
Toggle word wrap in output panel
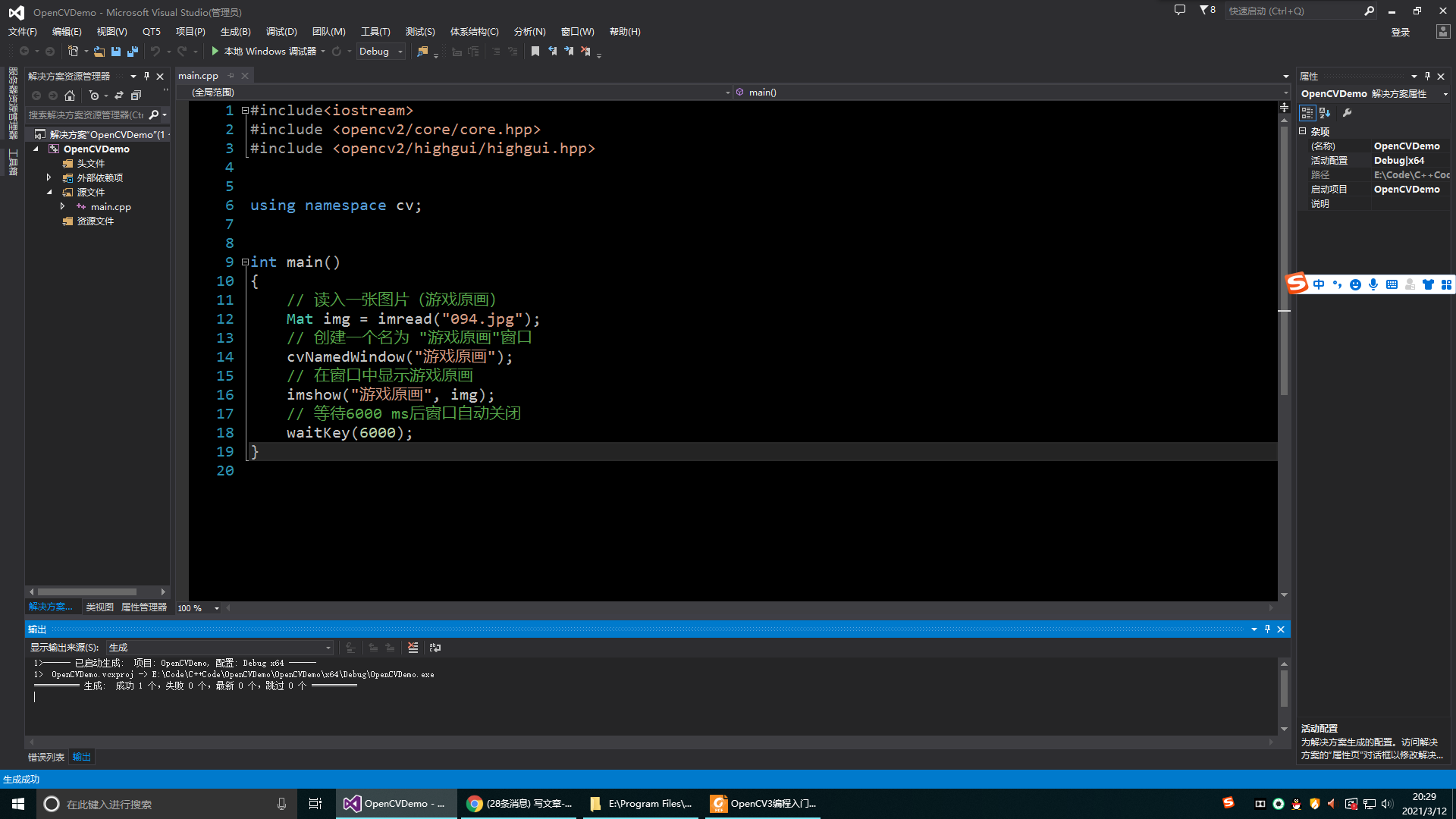pyautogui.click(x=435, y=648)
